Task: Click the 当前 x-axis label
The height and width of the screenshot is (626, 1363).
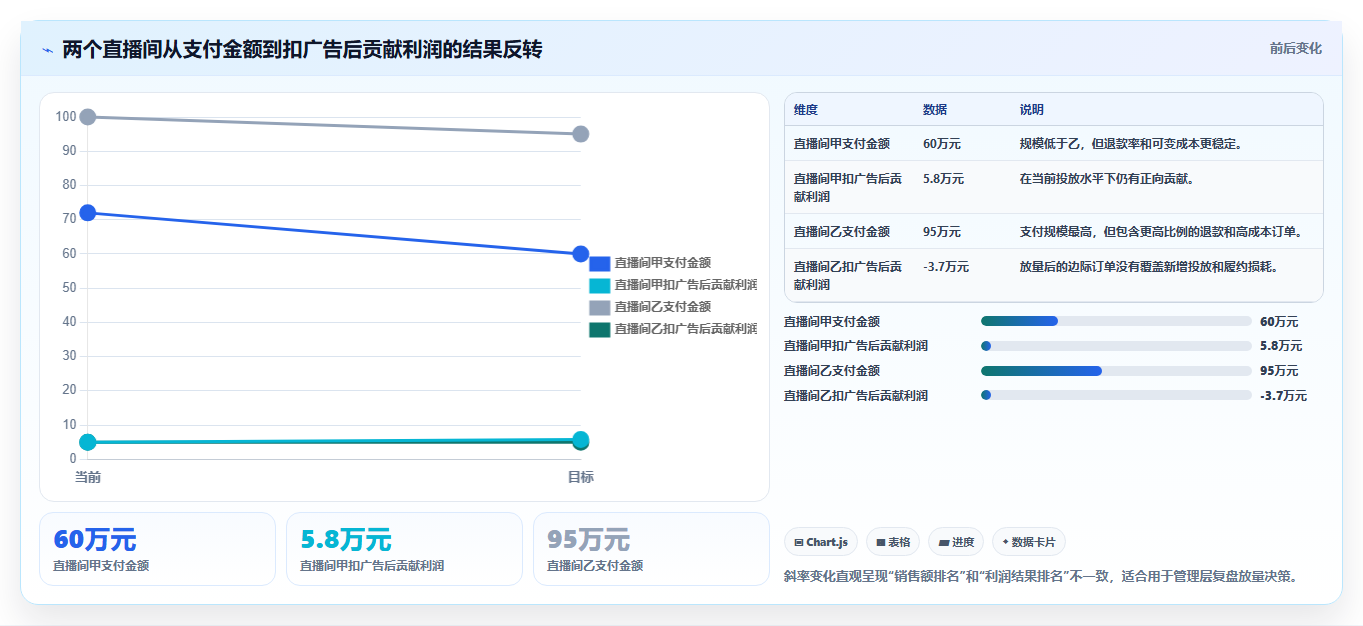Action: click(88, 477)
